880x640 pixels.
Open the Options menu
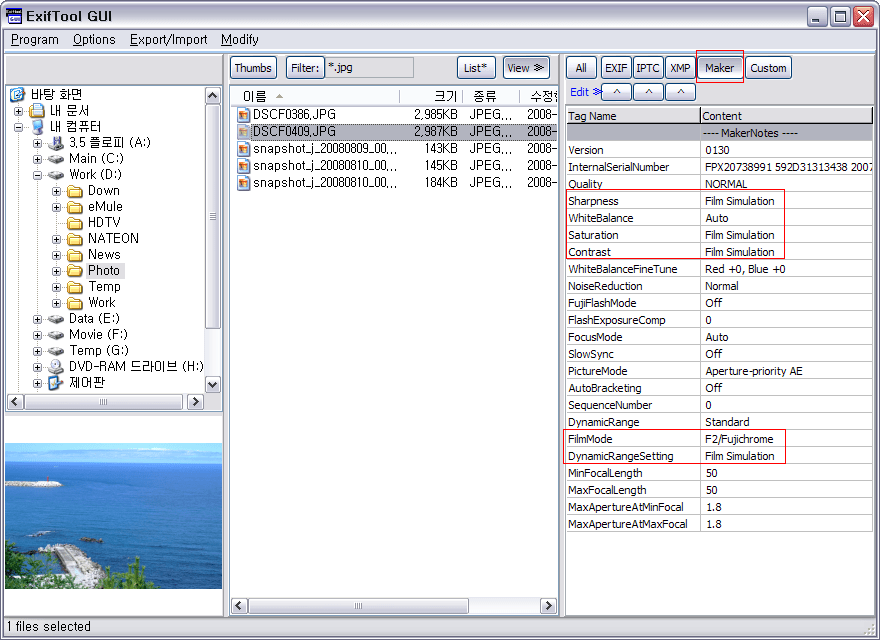tap(94, 40)
